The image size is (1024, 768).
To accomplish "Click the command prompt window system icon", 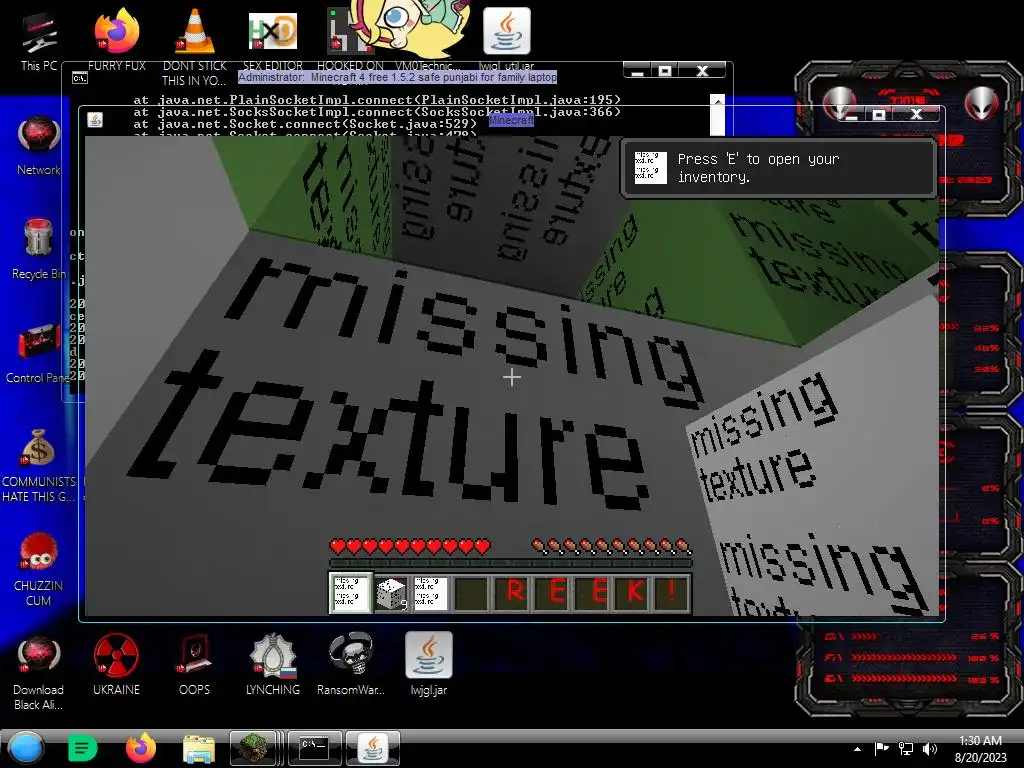I will 80,78.
